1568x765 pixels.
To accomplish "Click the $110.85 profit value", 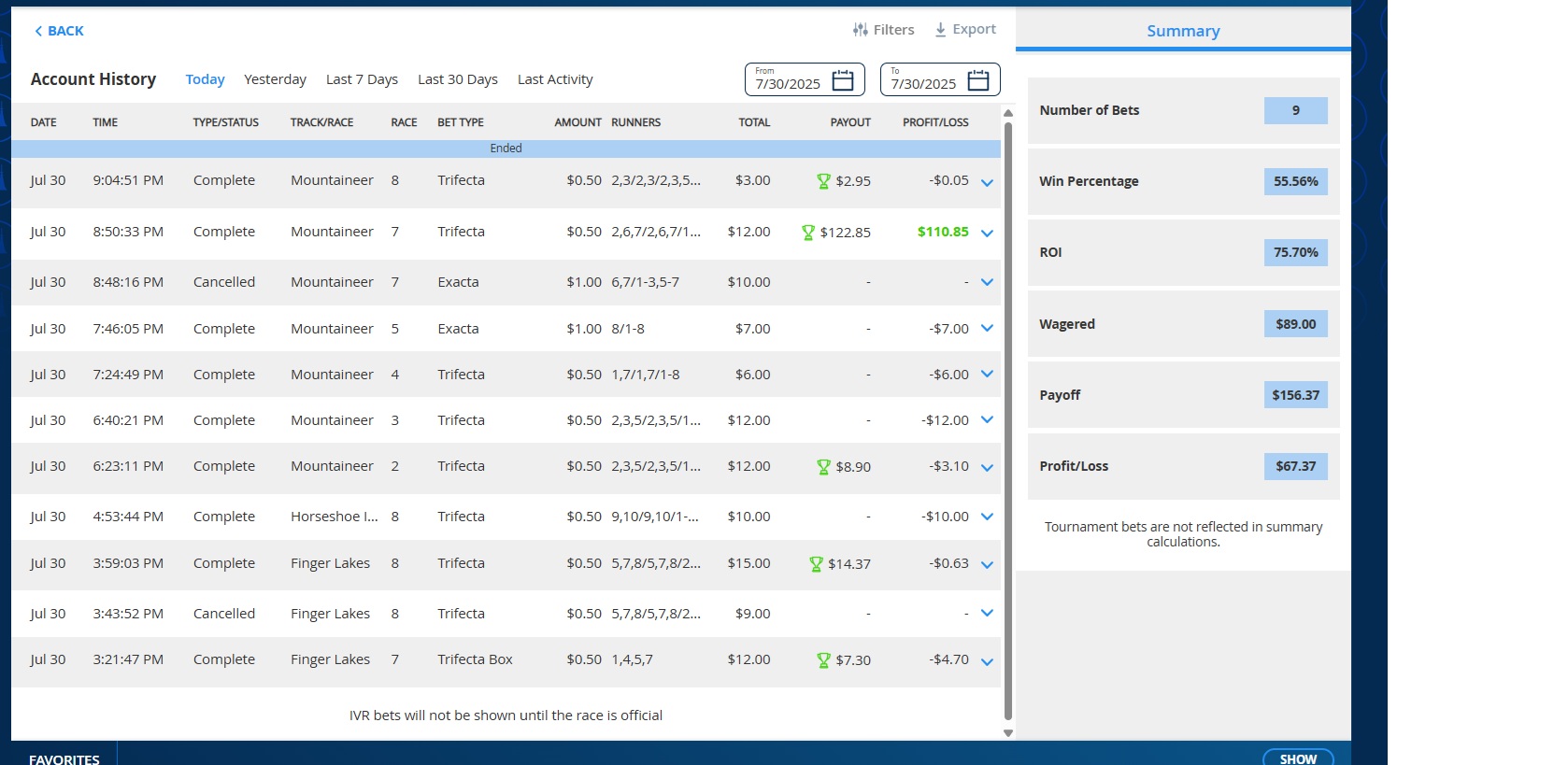I will click(943, 232).
